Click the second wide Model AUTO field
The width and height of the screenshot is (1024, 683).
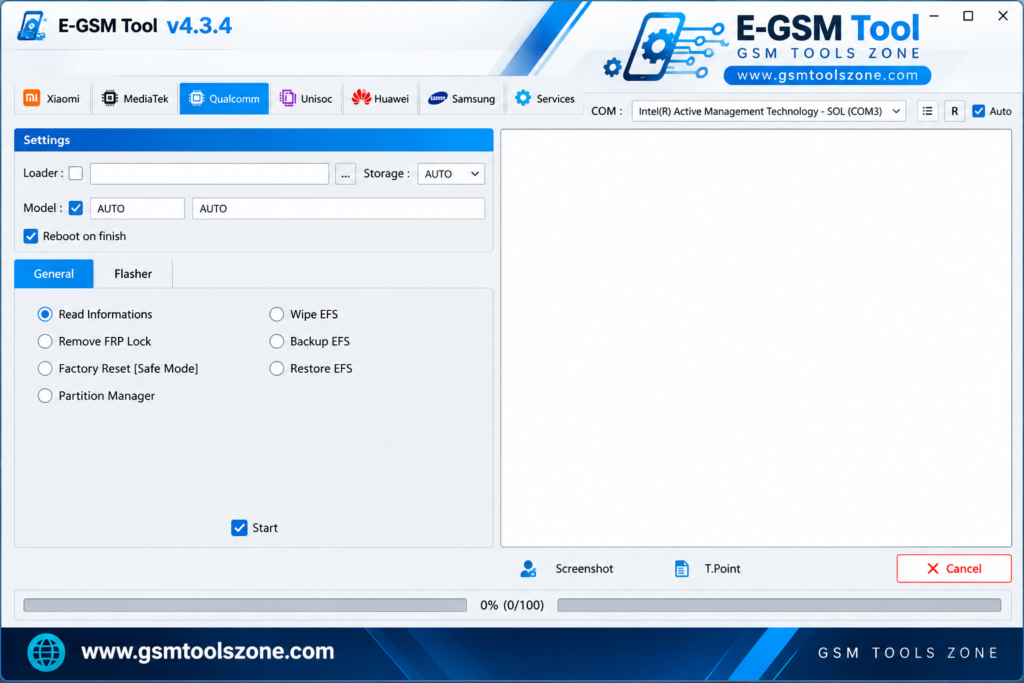[338, 208]
